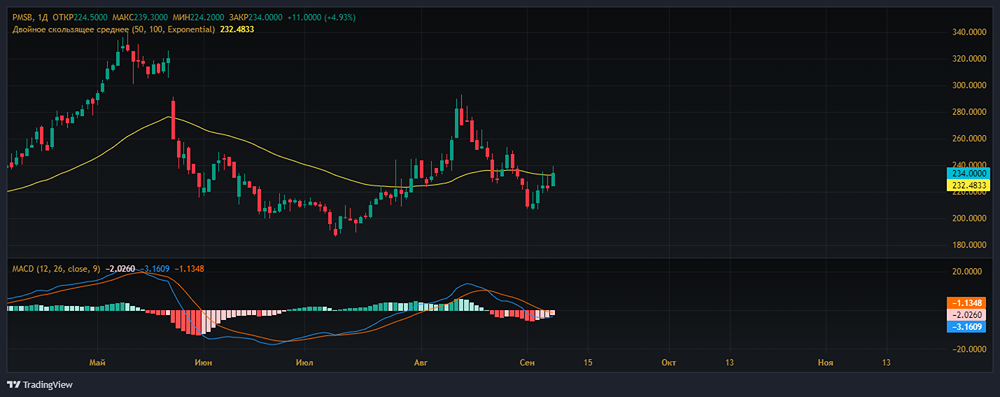Open the MACD (12, 26, close, 9) legend

tap(56, 269)
